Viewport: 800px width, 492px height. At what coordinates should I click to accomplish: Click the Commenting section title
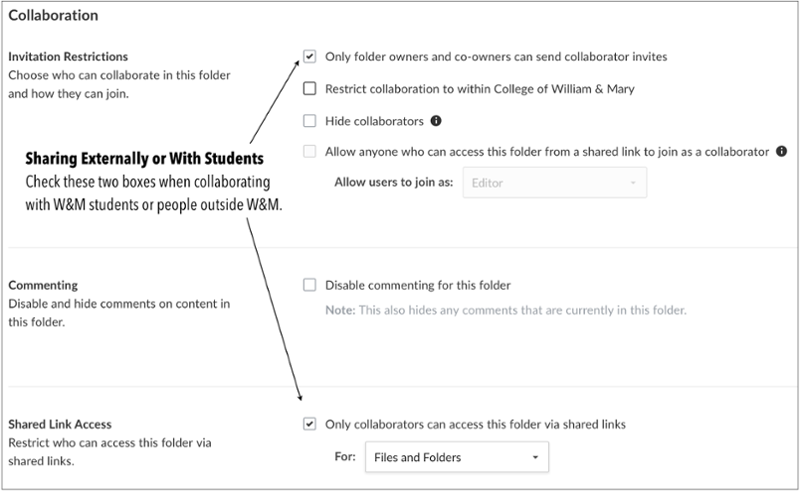pos(42,285)
